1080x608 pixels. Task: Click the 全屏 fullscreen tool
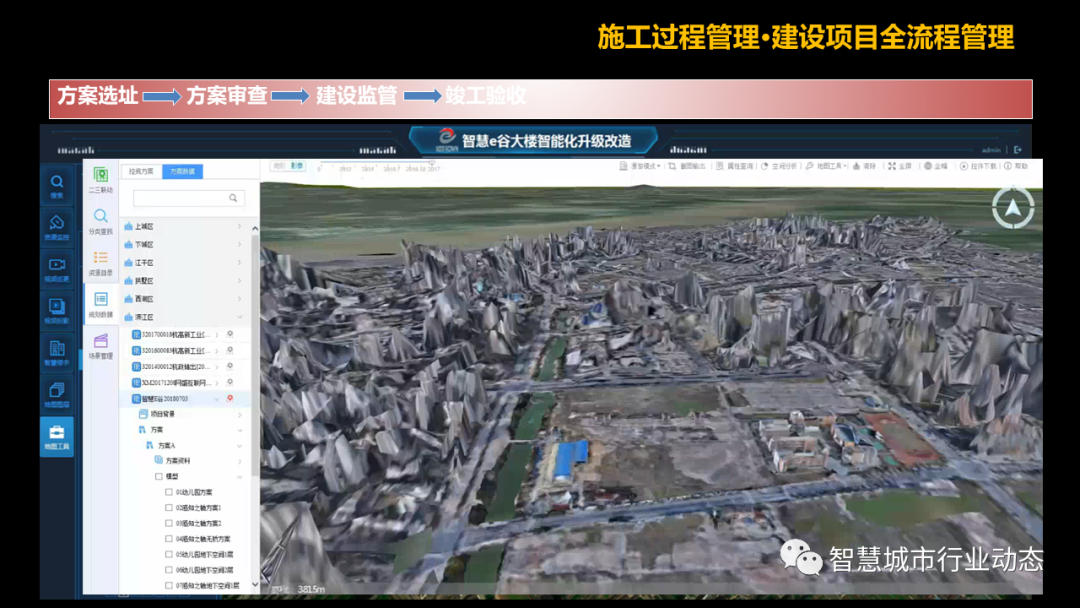[900, 166]
